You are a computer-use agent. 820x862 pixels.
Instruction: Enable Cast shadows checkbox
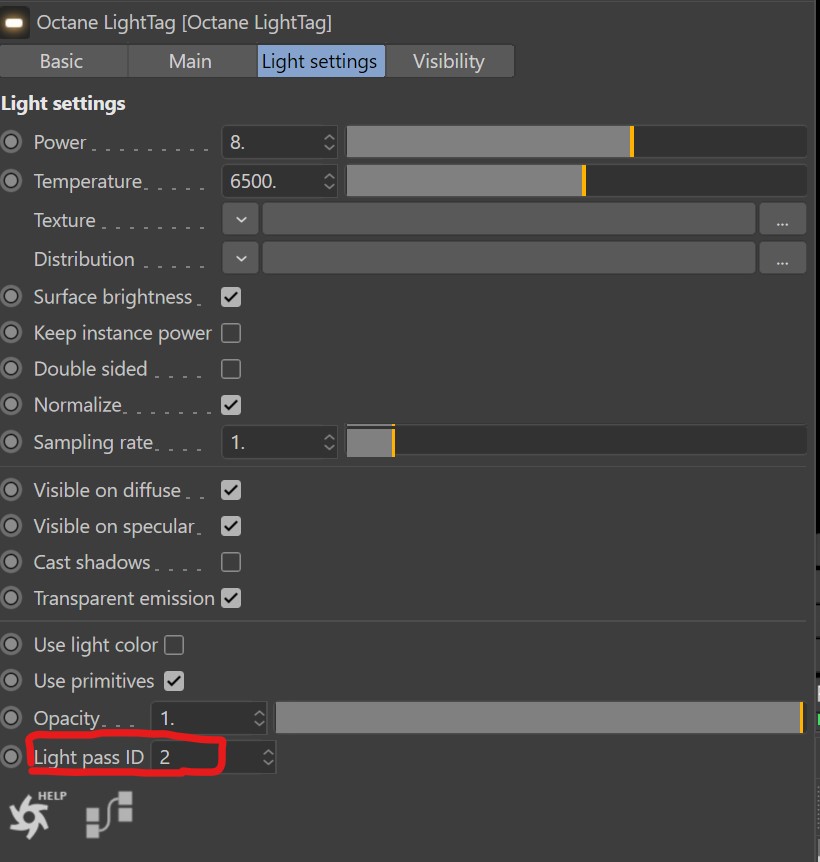(x=231, y=562)
